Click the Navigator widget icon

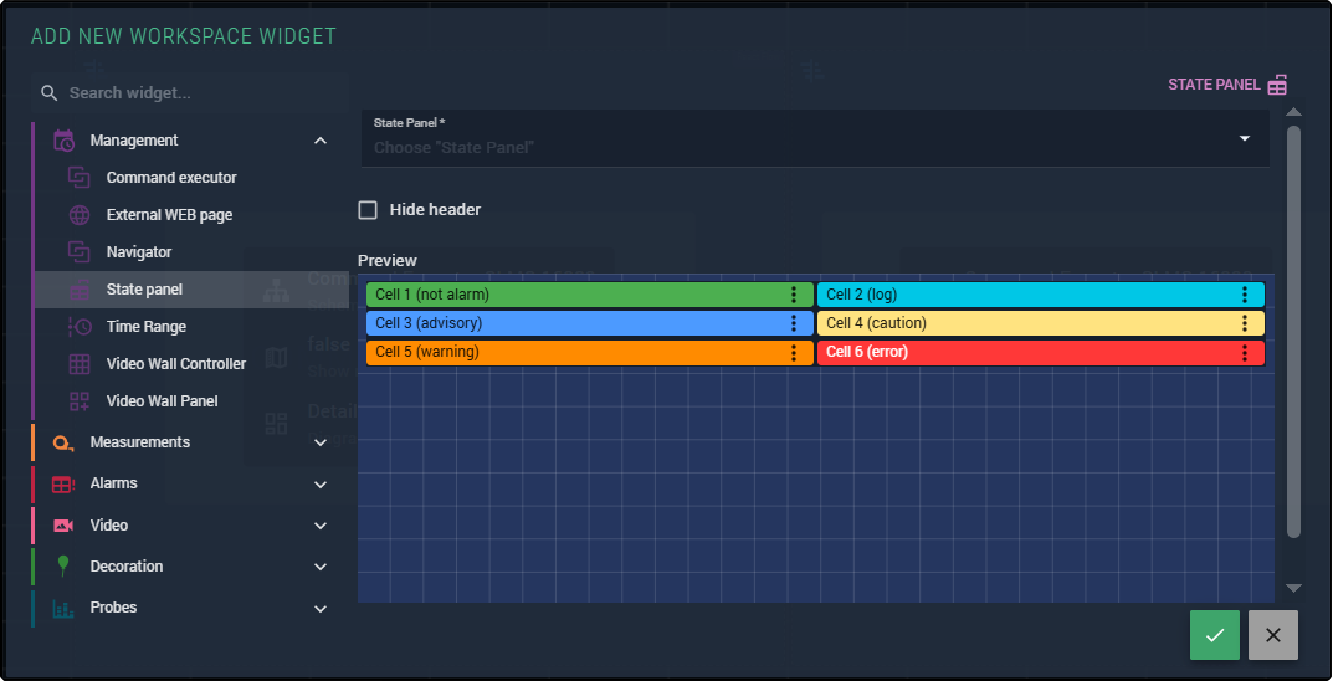(x=79, y=252)
